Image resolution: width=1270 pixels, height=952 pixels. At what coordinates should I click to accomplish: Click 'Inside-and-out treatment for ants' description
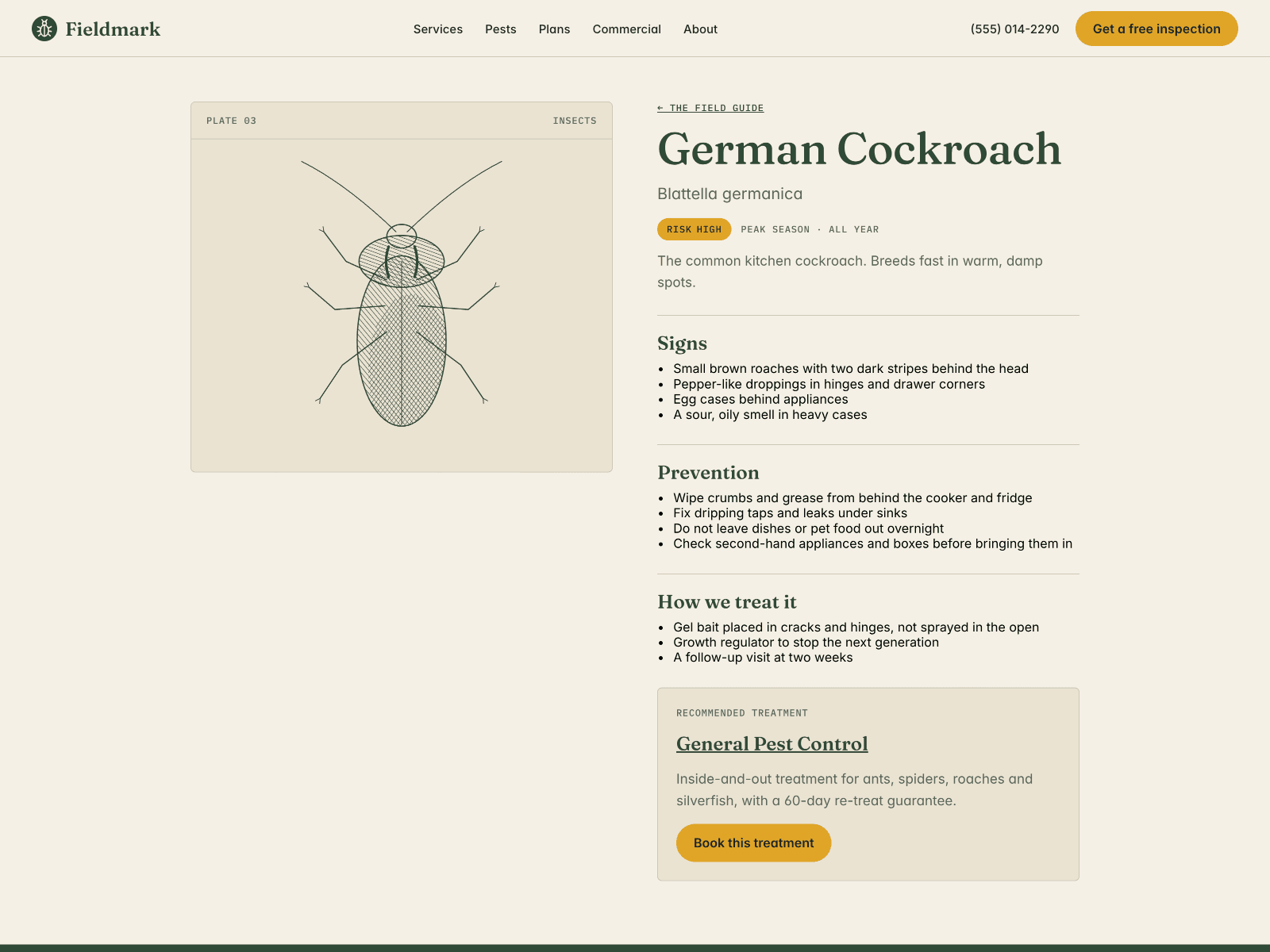pos(854,790)
